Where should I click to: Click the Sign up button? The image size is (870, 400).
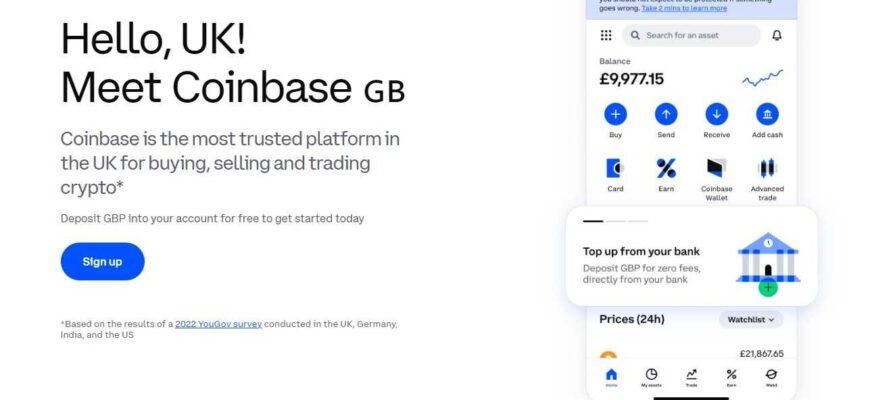click(102, 261)
